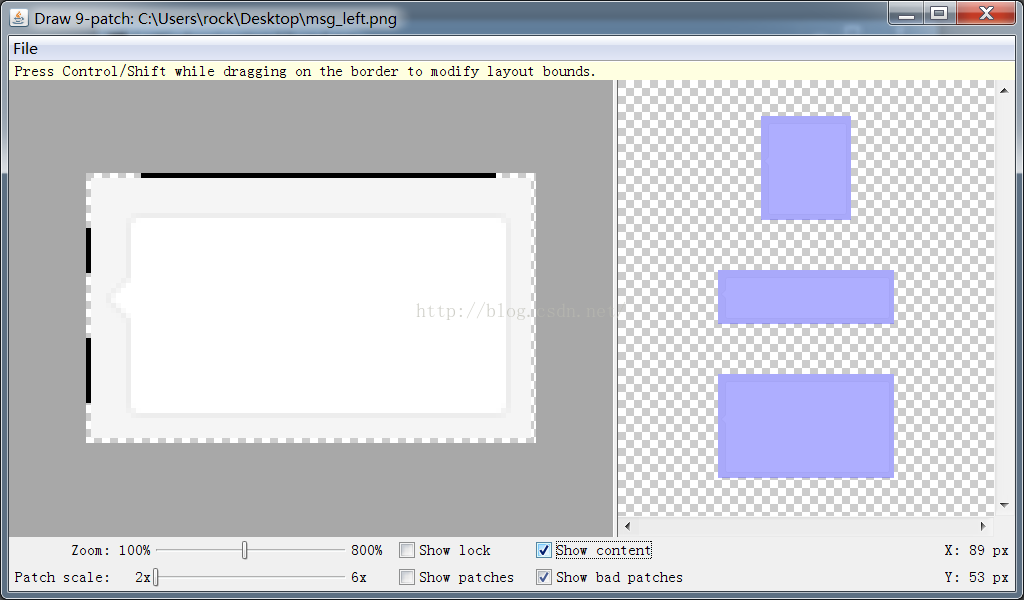Screen dimensions: 1024x600
Task: Click the upper left black stretch marker
Action: [89, 250]
